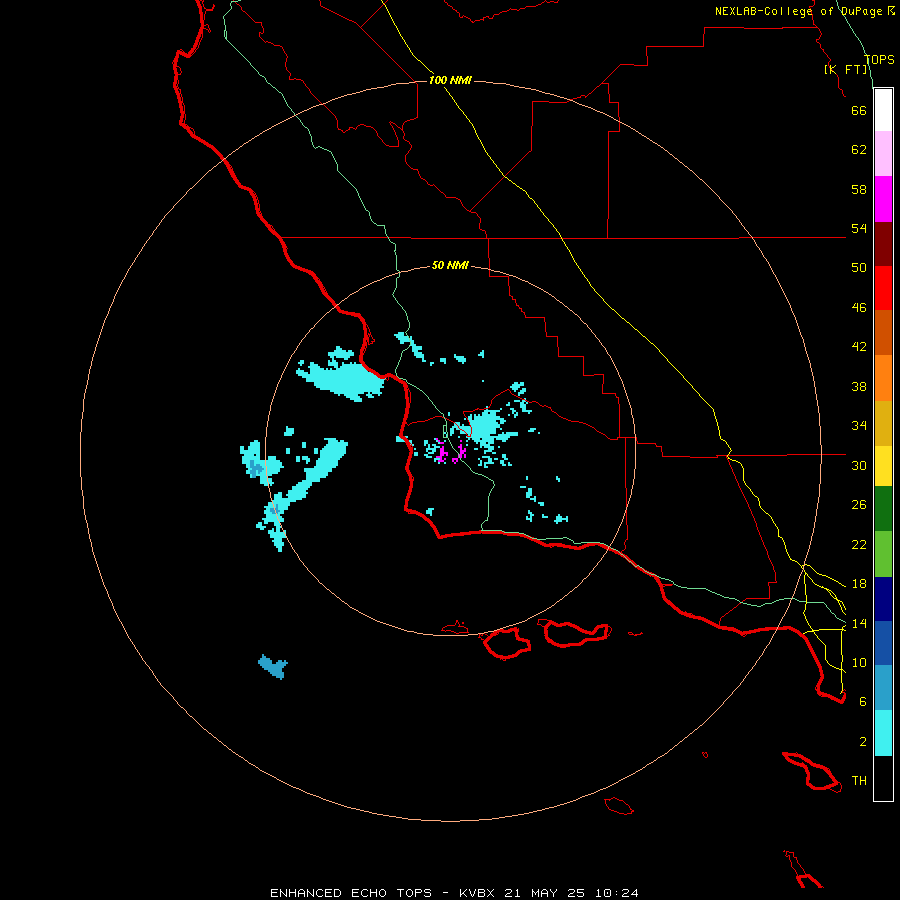Image resolution: width=900 pixels, height=900 pixels.
Task: Click the light pink 62 kft legend swatch
Action: point(883,154)
